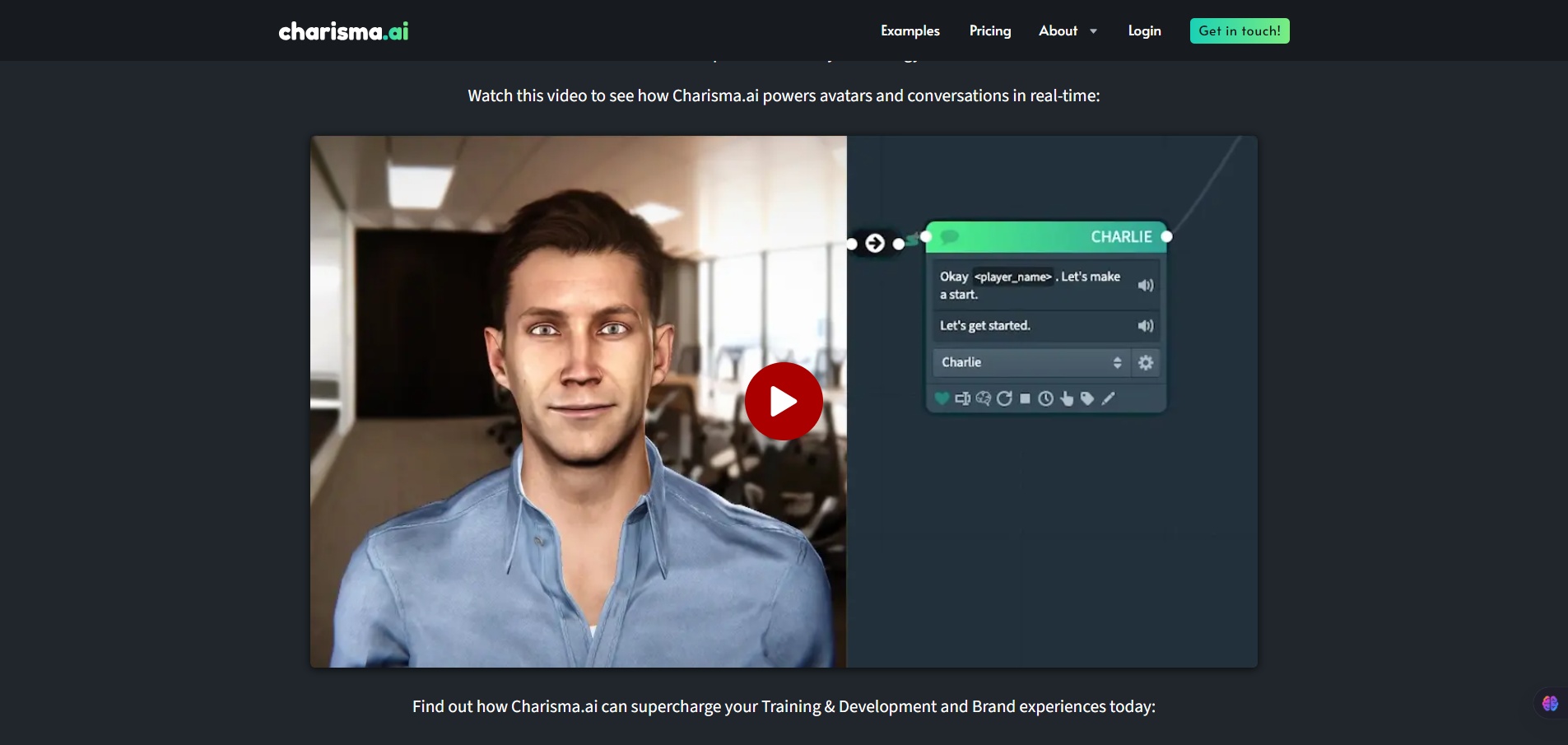This screenshot has width=1568, height=745.
Task: Click the 'Watch this video' intro sentence
Action: click(x=784, y=95)
